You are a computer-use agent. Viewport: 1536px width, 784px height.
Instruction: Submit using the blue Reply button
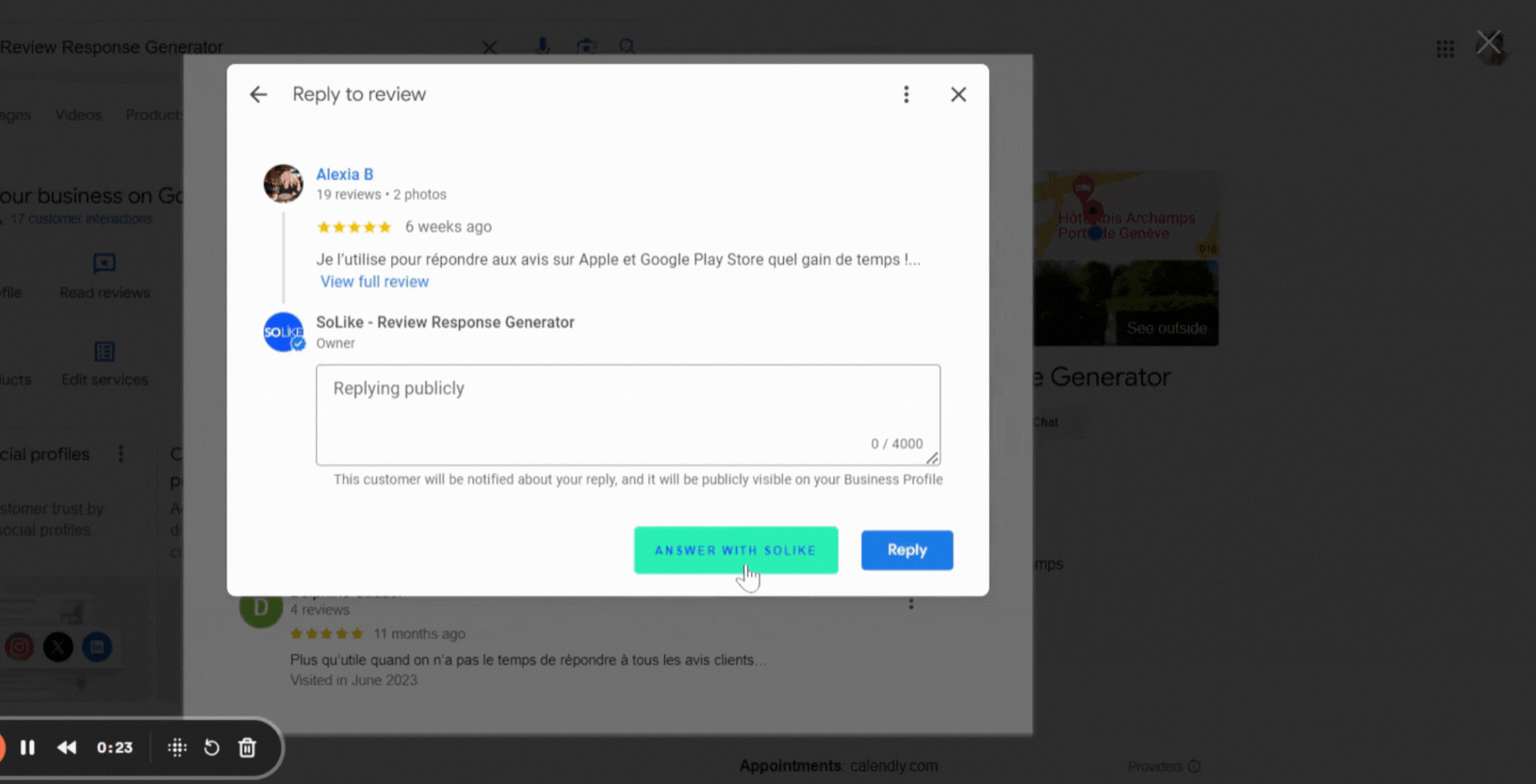pyautogui.click(x=906, y=550)
